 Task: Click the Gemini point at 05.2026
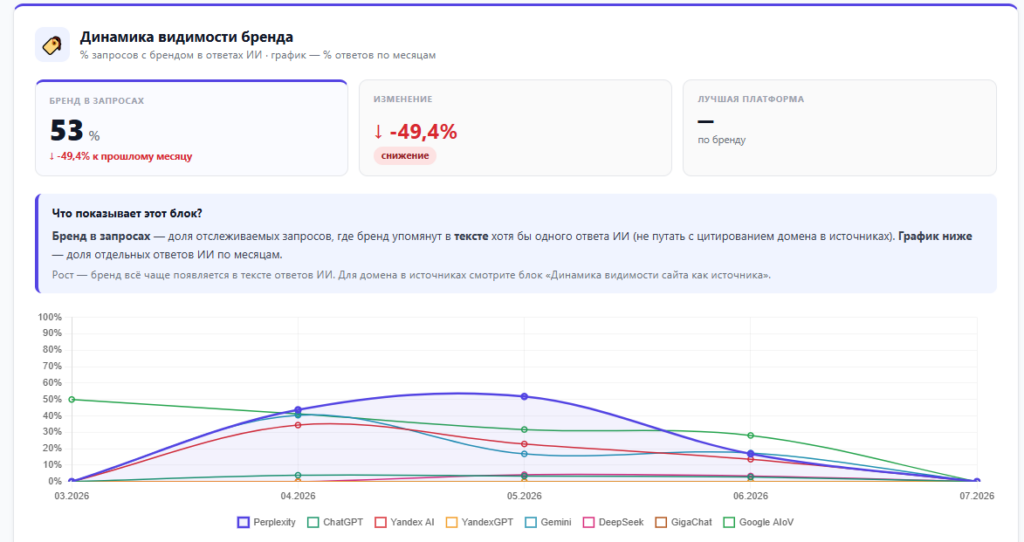point(524,454)
